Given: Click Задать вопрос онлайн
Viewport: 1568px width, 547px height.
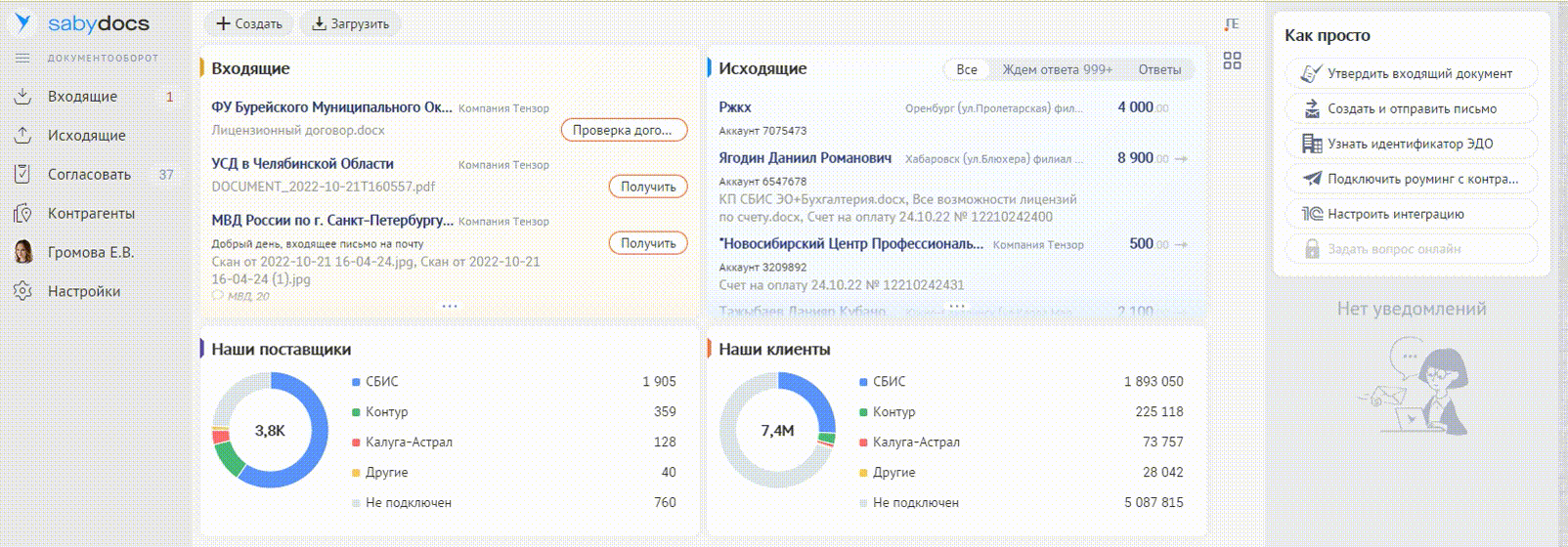Looking at the screenshot, I should pos(1412,249).
